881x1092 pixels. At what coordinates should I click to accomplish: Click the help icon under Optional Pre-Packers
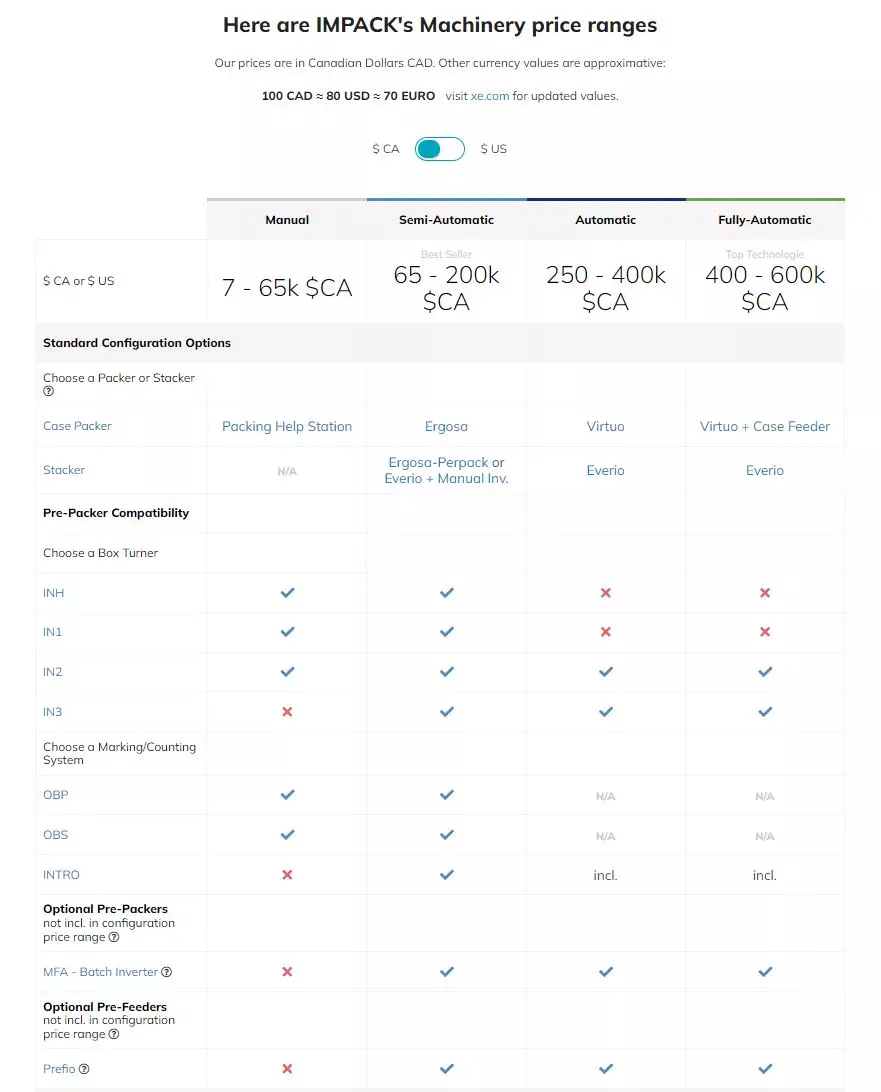click(x=114, y=937)
